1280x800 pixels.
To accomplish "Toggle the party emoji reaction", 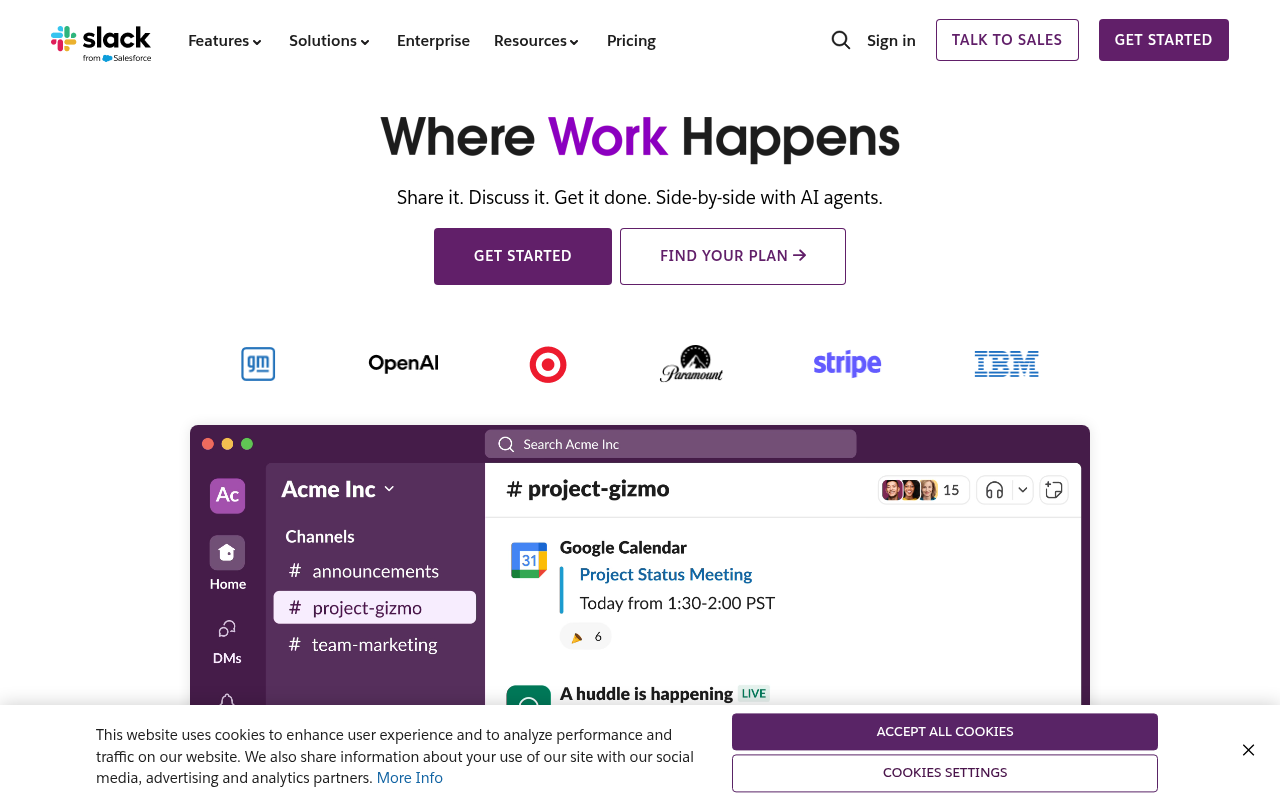I will (585, 636).
